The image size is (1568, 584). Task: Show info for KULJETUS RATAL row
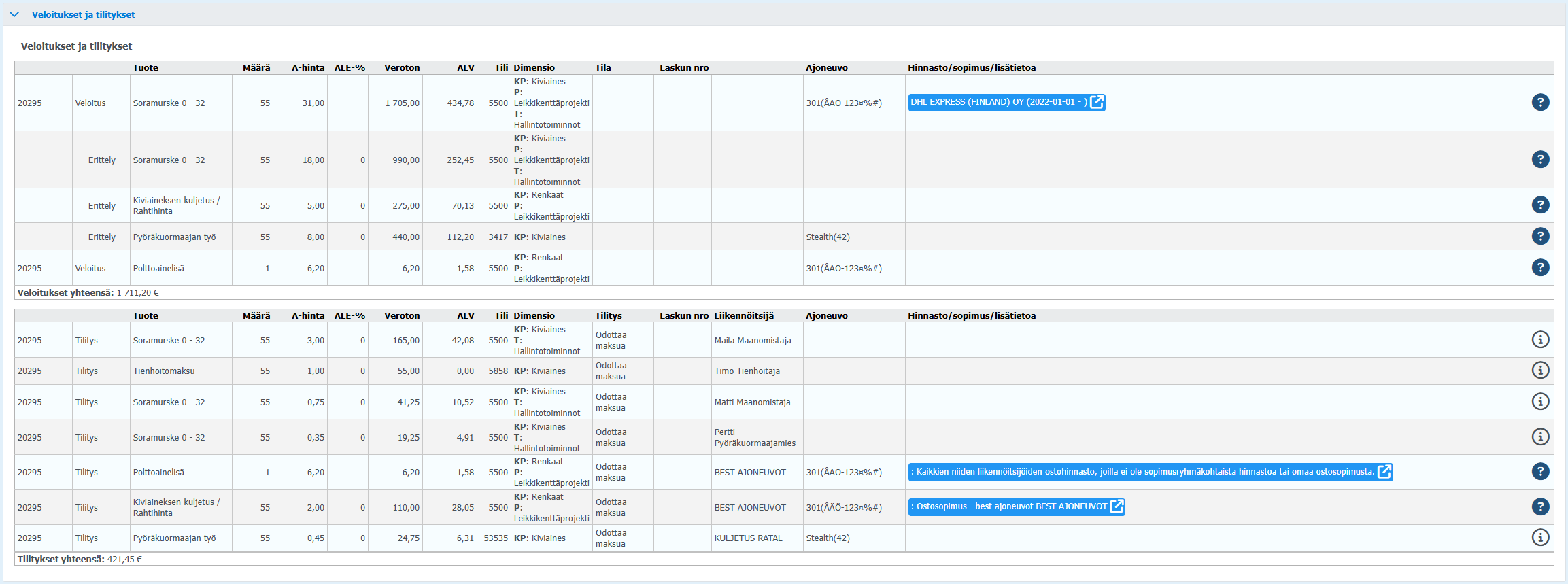[x=1540, y=537]
